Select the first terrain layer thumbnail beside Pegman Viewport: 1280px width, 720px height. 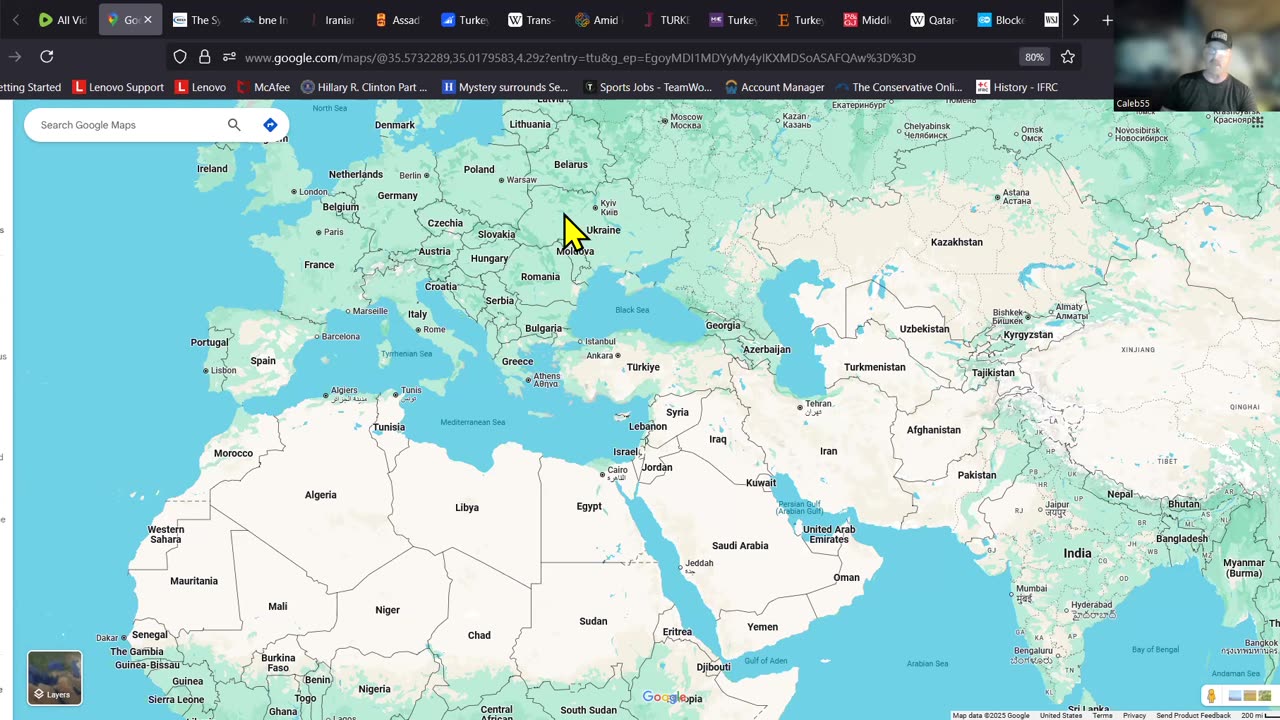tap(1234, 696)
